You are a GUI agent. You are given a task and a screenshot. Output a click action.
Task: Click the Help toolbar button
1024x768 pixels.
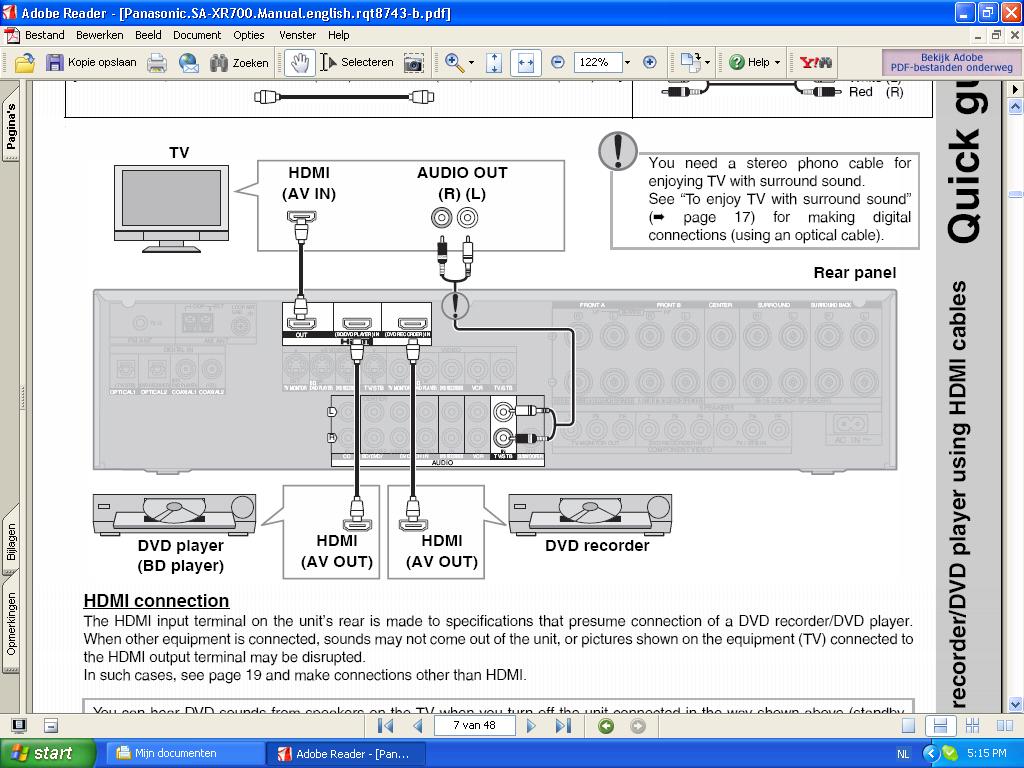pyautogui.click(x=749, y=63)
